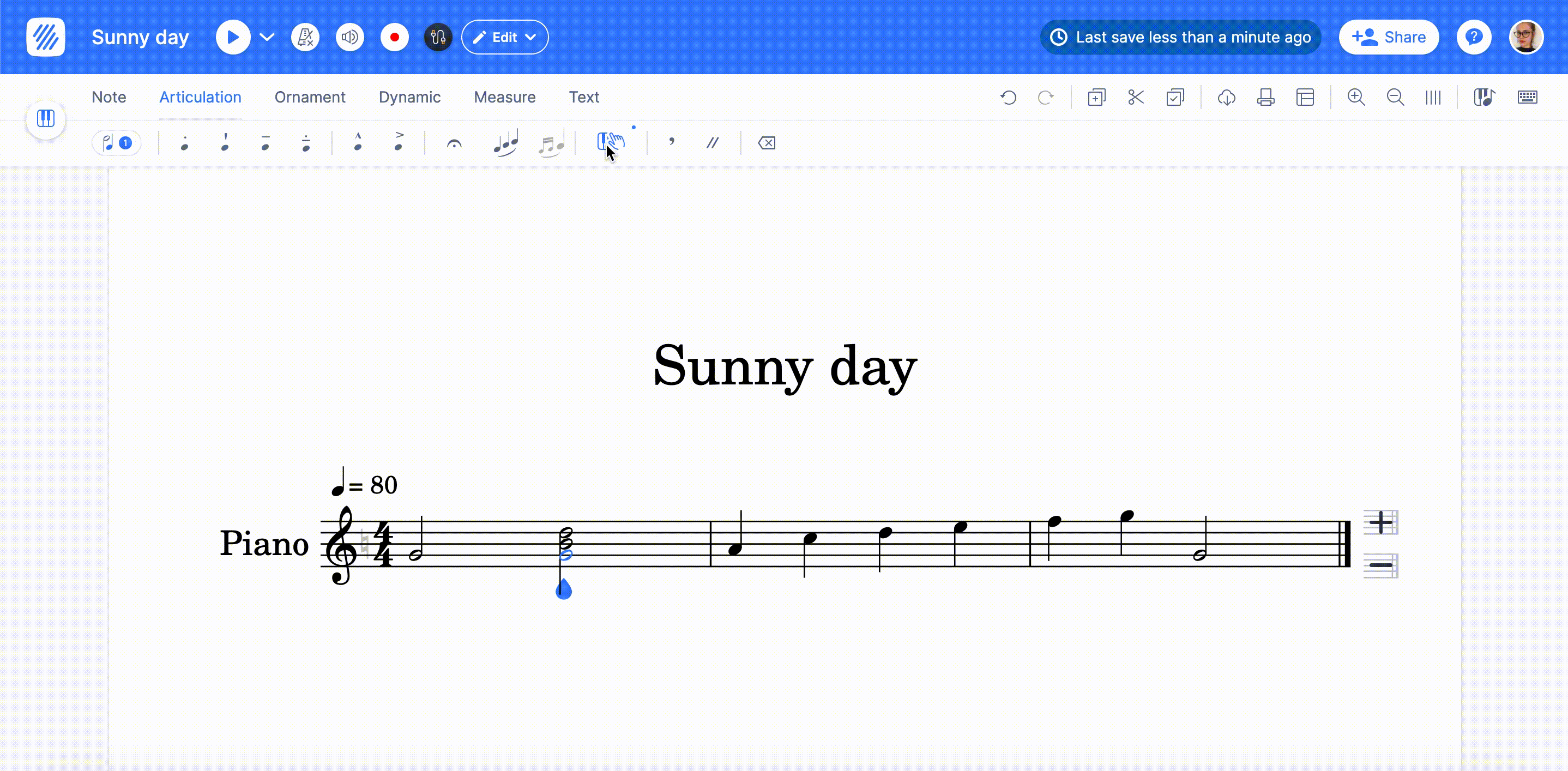
Task: Add the fermata symbol
Action: click(454, 143)
